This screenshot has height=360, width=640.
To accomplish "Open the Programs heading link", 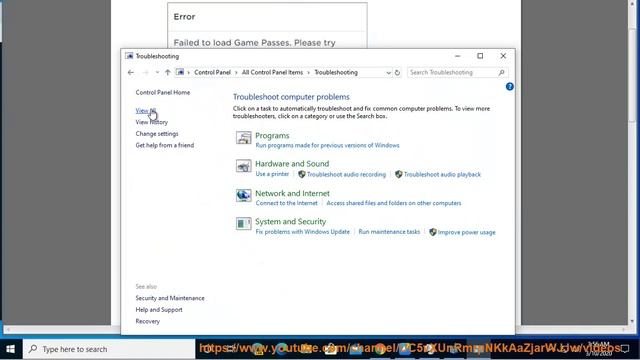I will [272, 136].
